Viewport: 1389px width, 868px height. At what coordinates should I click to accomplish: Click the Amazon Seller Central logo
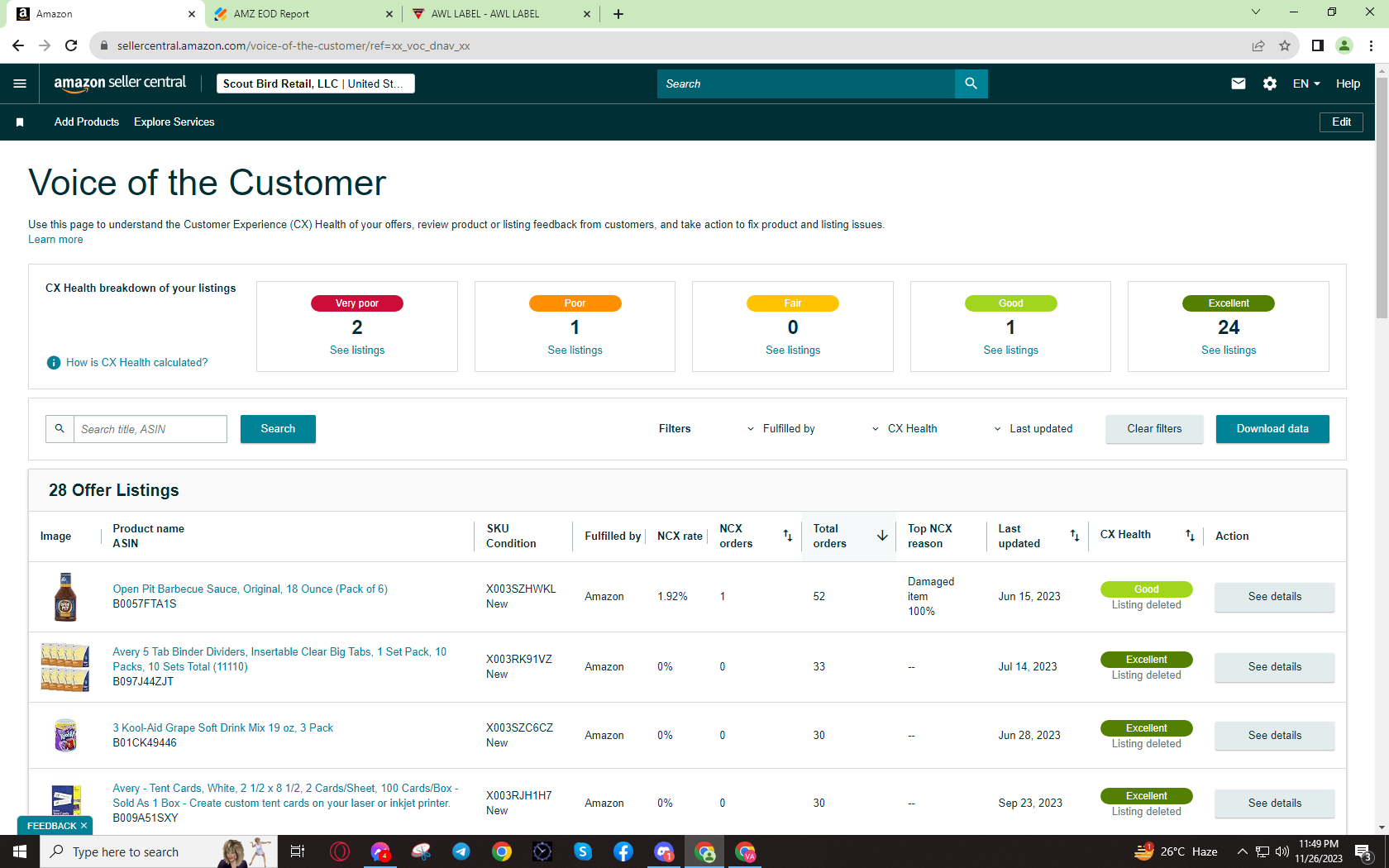tap(120, 83)
